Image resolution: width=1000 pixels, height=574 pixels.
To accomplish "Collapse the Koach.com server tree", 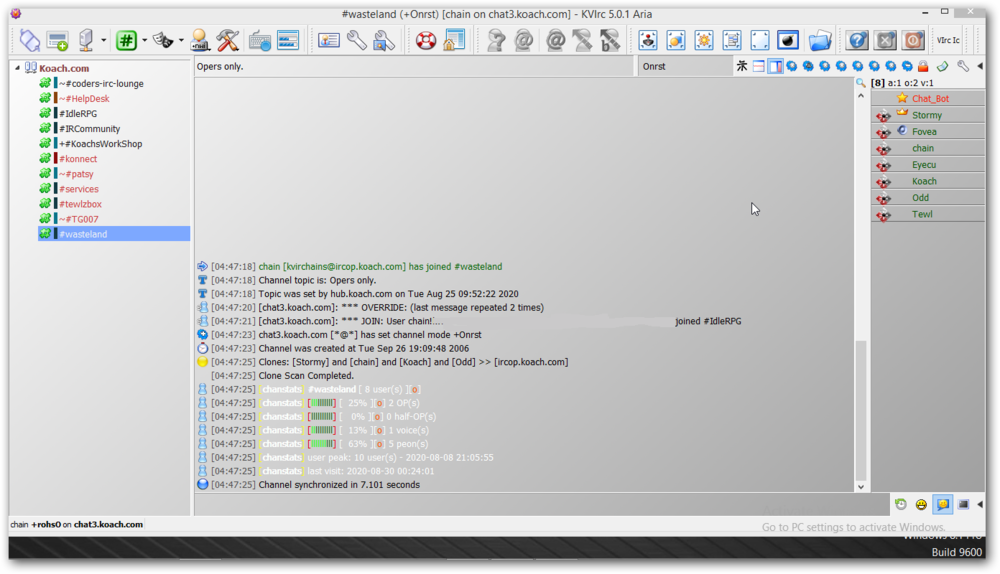I will 17,68.
